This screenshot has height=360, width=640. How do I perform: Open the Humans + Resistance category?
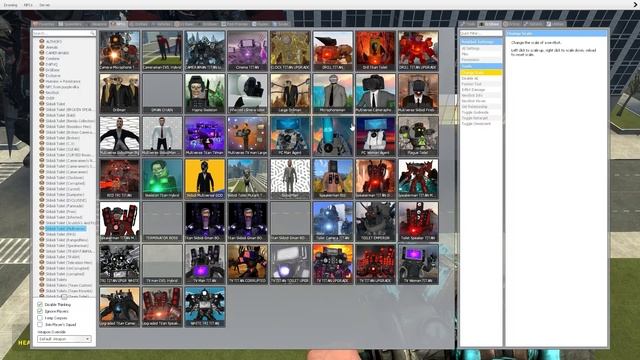(63, 81)
